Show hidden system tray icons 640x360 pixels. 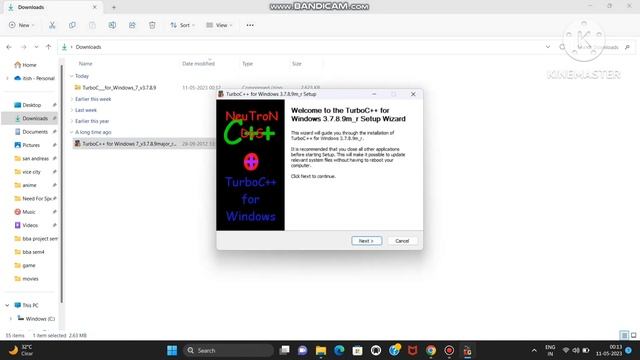(534, 351)
